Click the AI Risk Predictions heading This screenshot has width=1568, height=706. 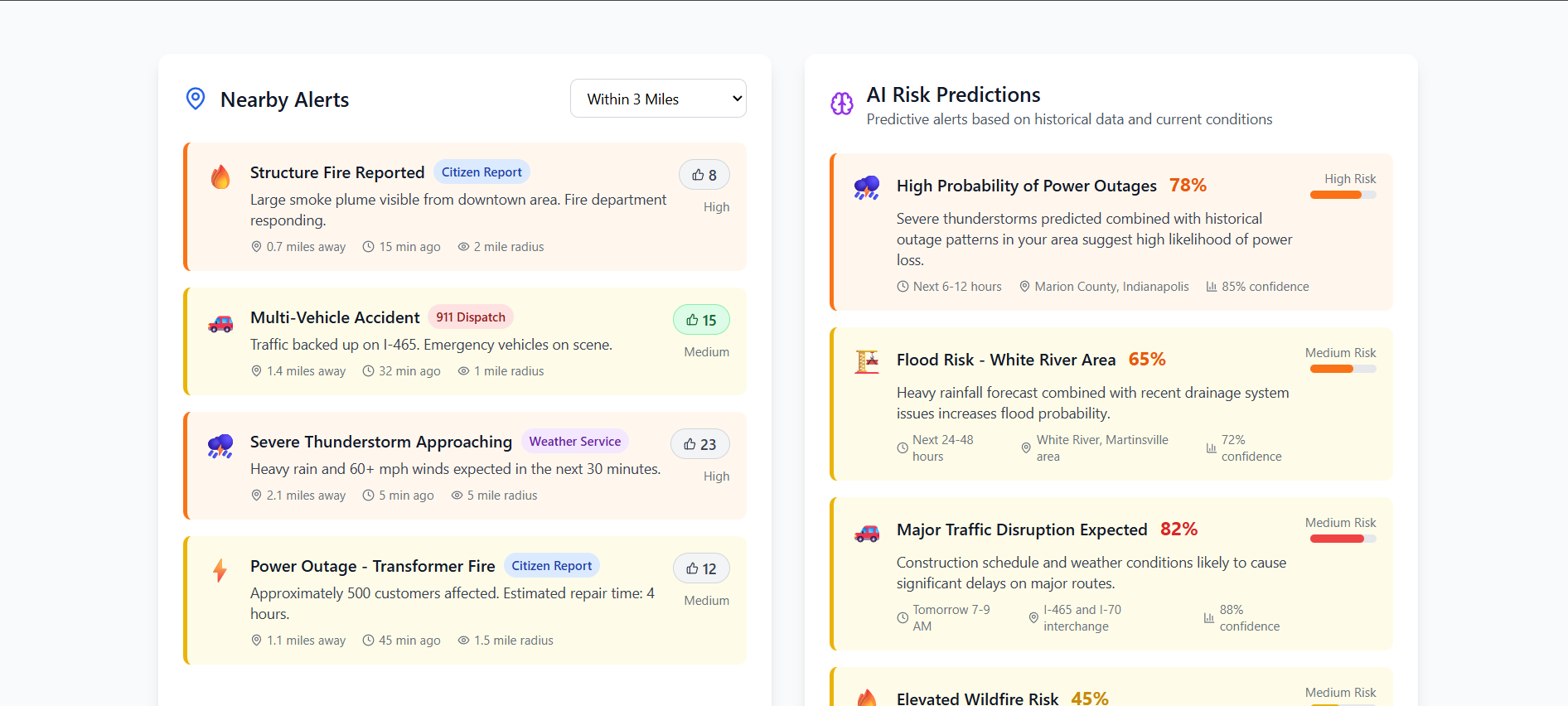point(953,94)
